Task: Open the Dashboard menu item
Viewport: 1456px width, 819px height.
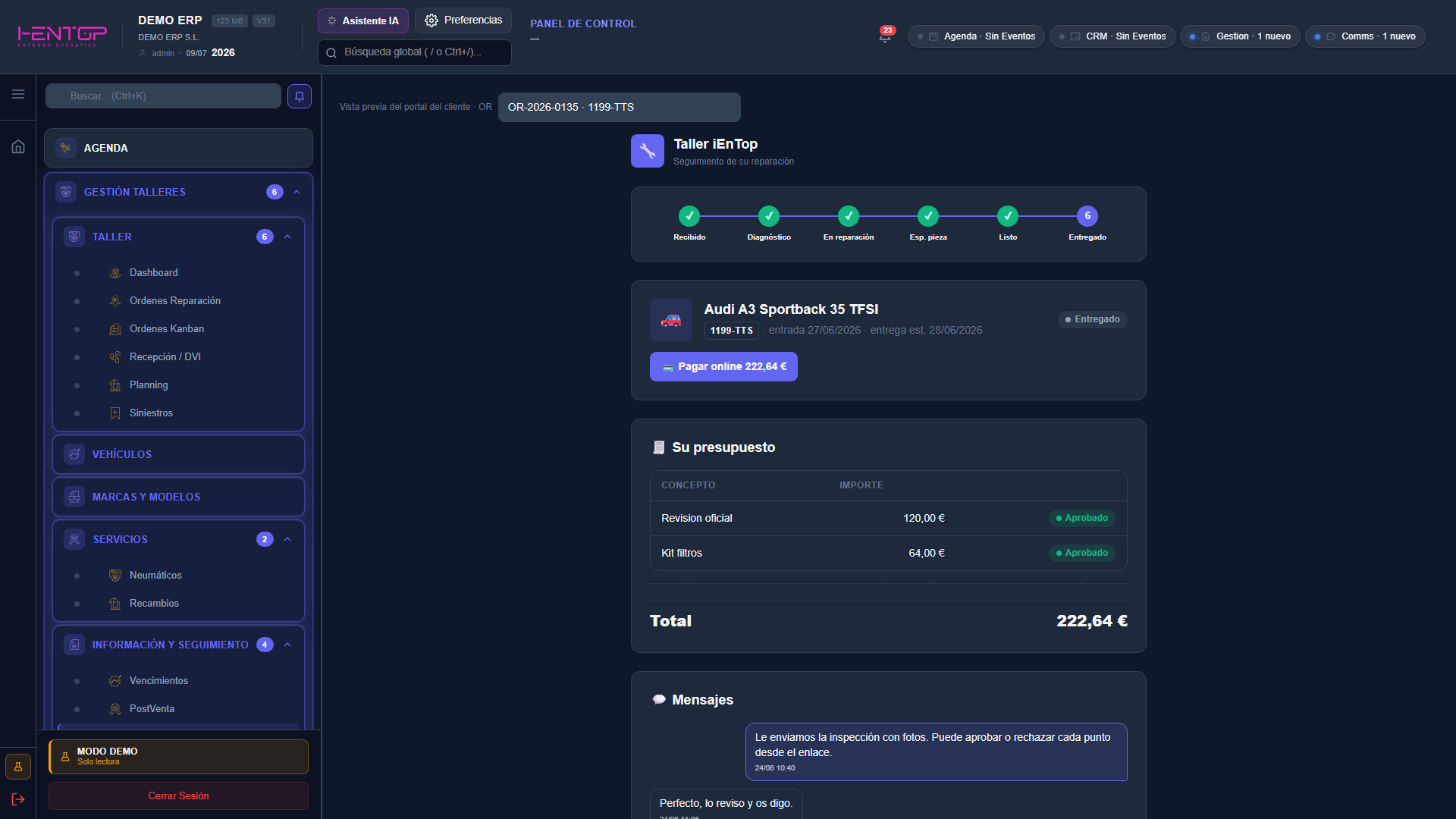Action: 179,273
